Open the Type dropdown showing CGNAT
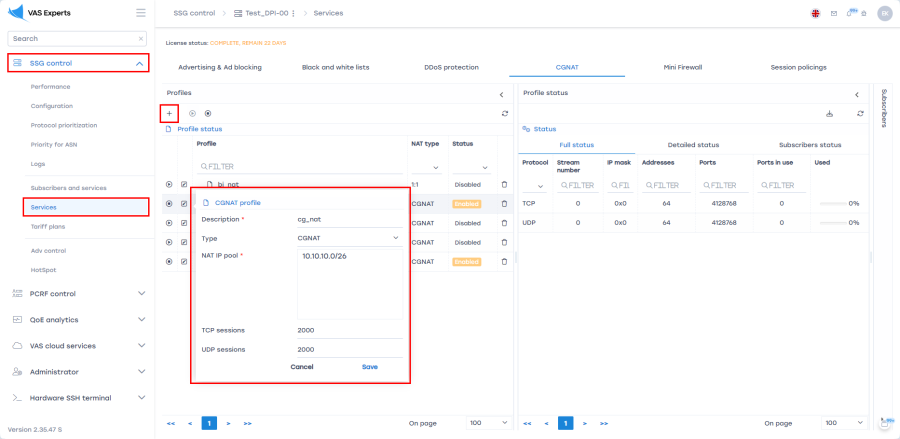 pos(349,239)
